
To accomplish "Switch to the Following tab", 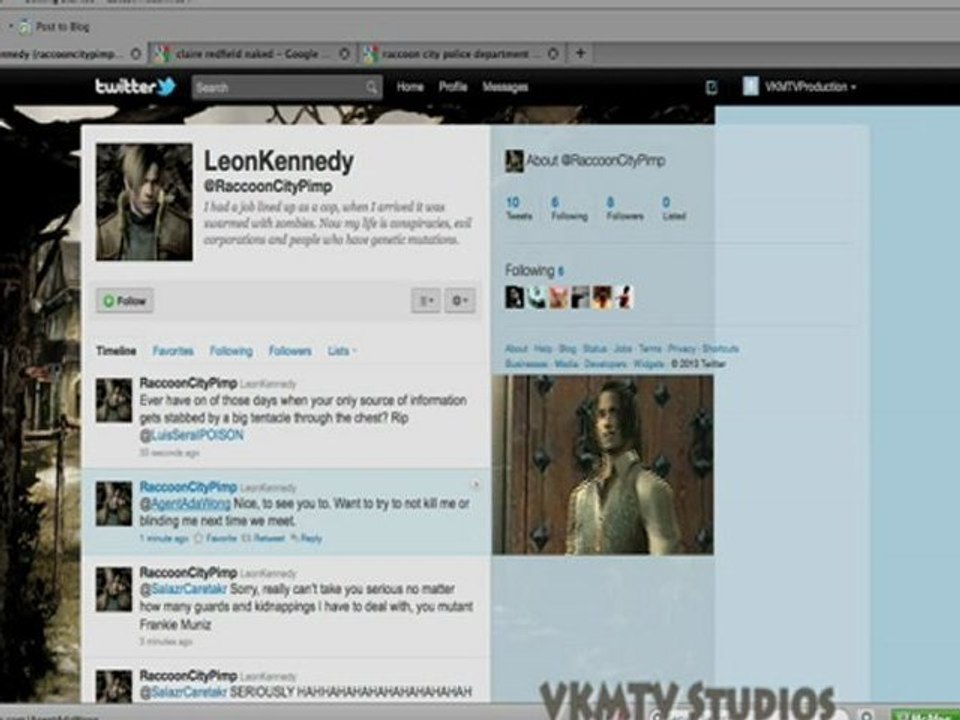I will click(231, 351).
